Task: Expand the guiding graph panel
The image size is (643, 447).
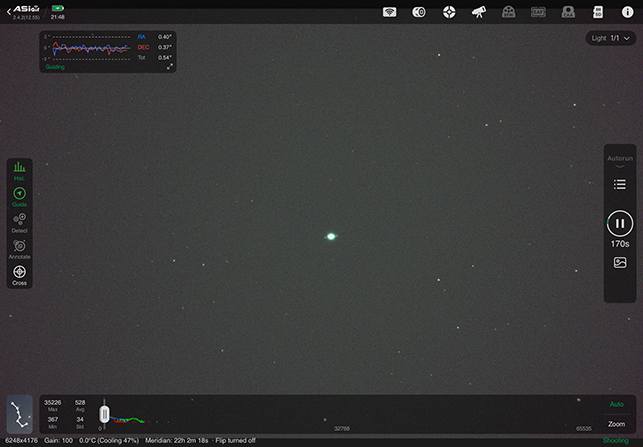Action: (x=169, y=67)
